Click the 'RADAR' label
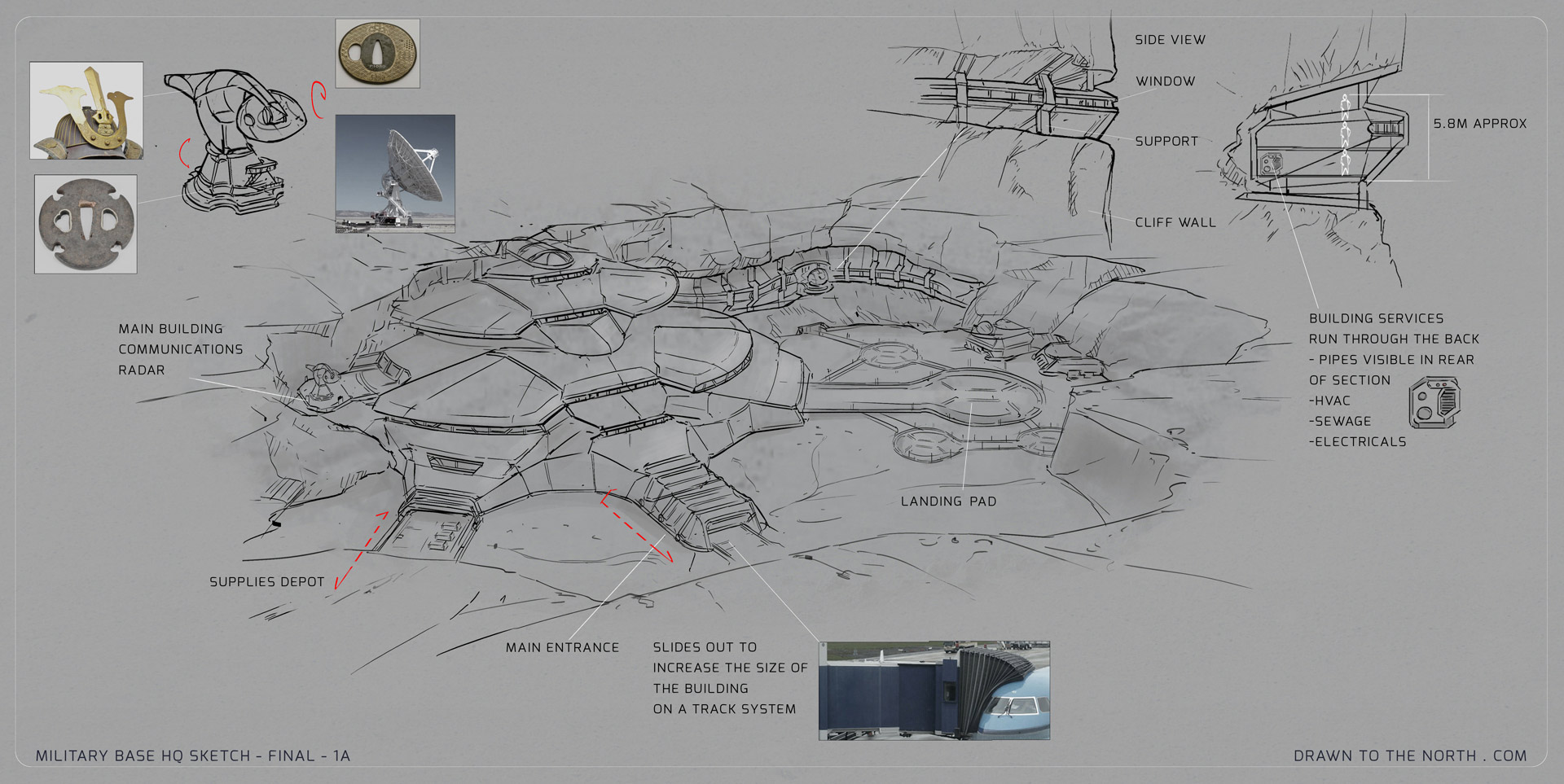The image size is (1564, 784). pyautogui.click(x=142, y=370)
